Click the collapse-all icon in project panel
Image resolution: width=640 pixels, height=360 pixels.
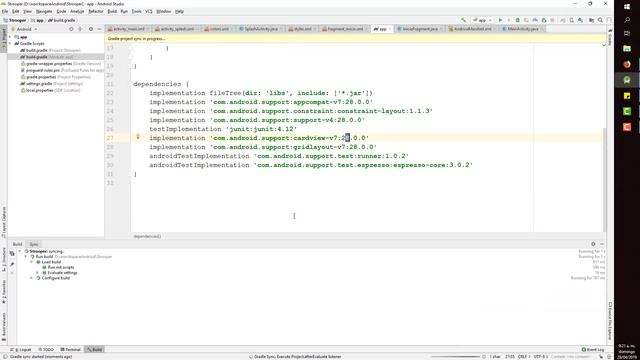[80, 29]
